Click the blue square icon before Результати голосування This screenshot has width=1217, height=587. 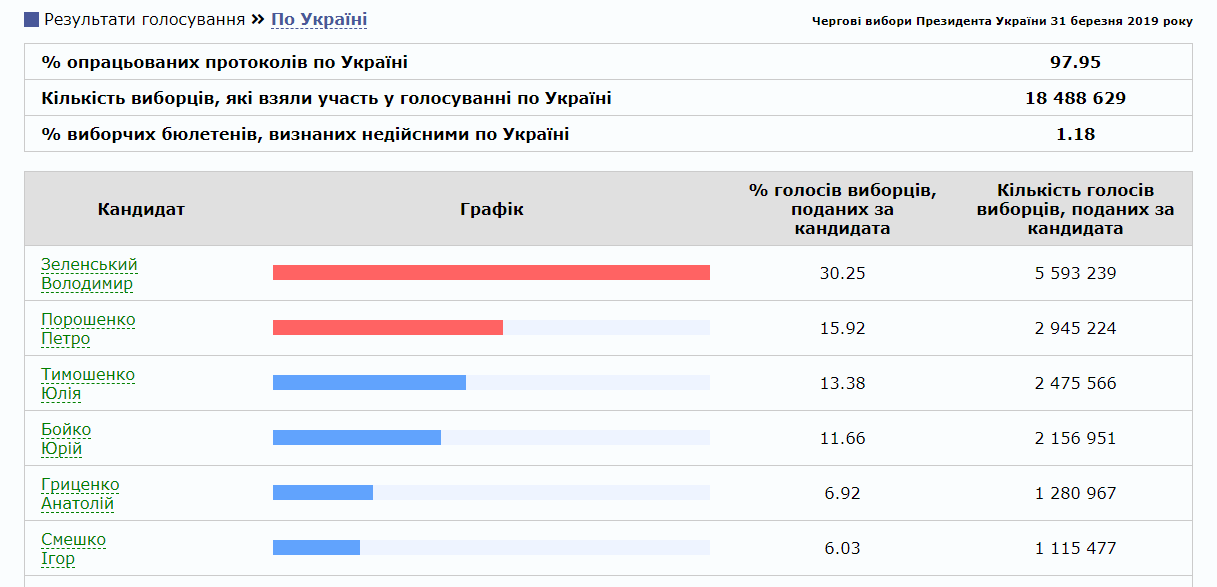point(32,20)
